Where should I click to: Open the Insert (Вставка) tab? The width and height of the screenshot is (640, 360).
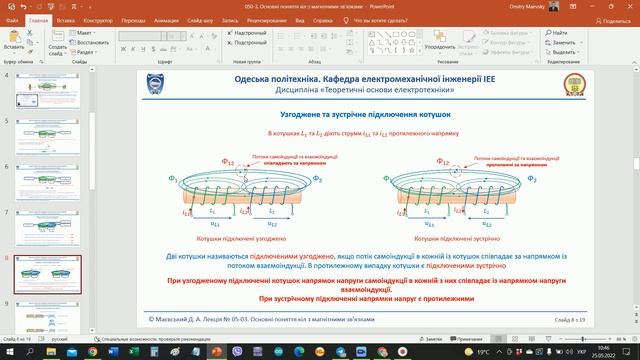tap(65, 20)
